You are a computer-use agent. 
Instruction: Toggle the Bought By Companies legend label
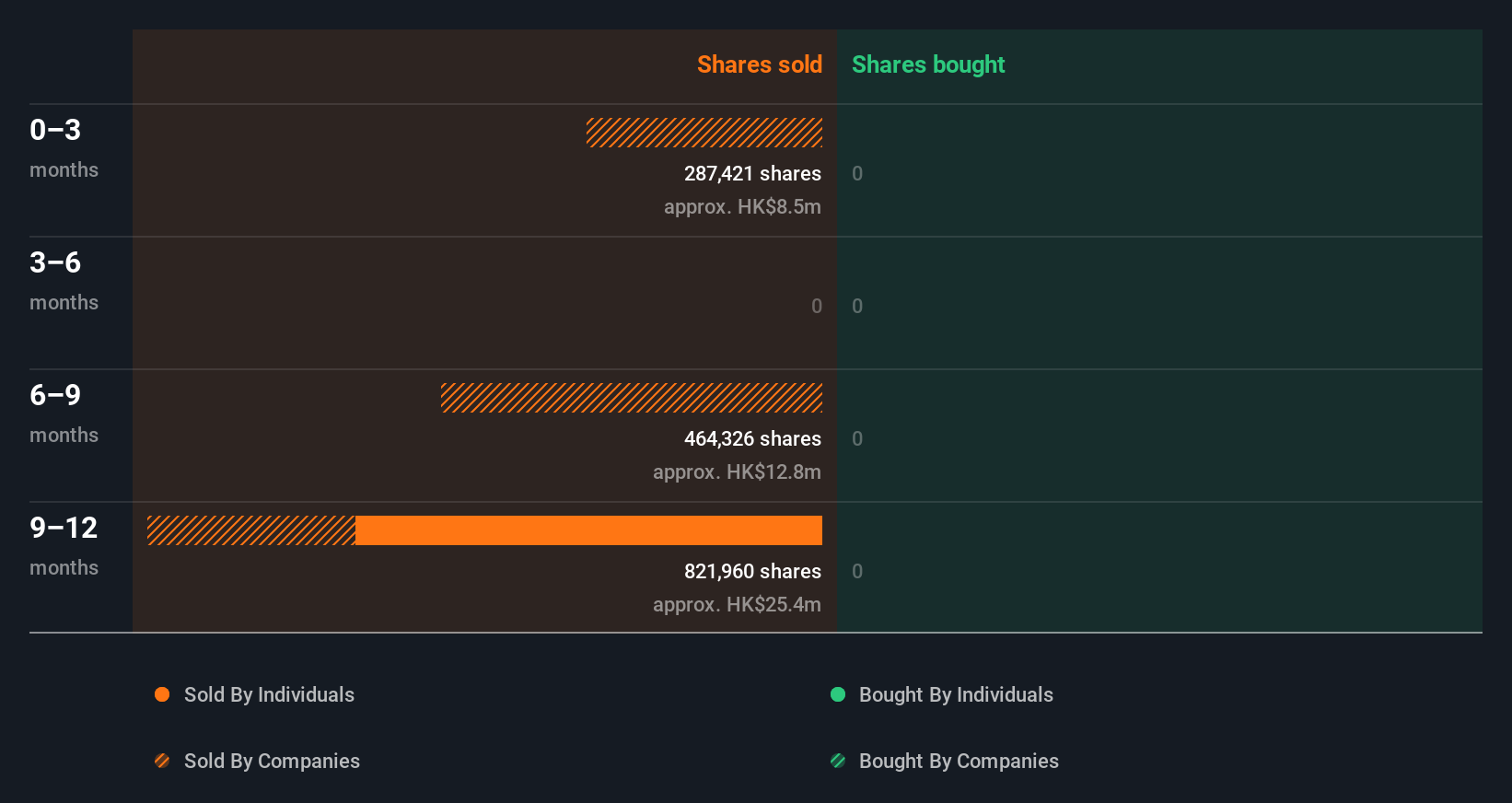[x=959, y=761]
